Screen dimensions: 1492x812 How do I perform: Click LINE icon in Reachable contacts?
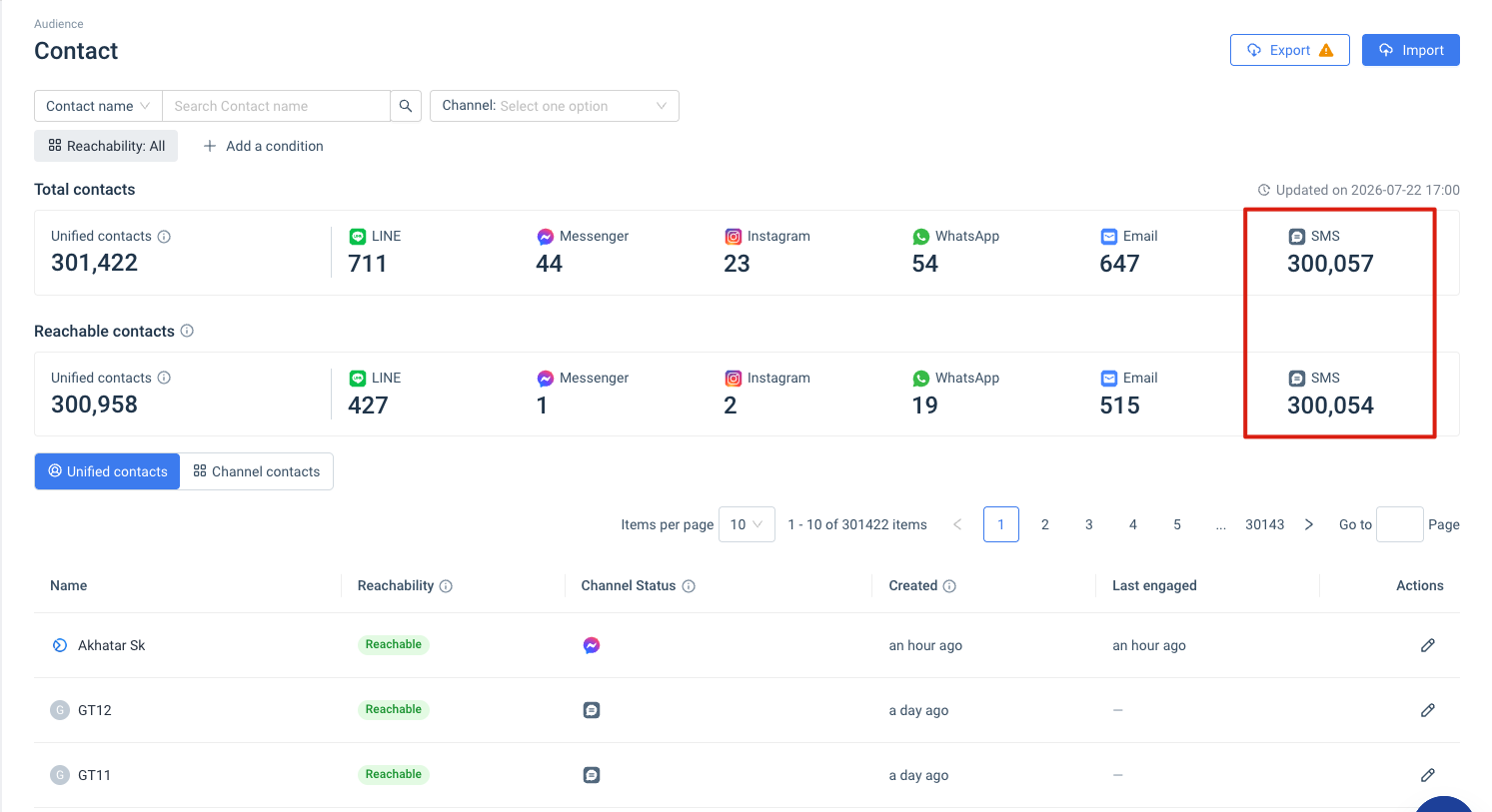357,379
